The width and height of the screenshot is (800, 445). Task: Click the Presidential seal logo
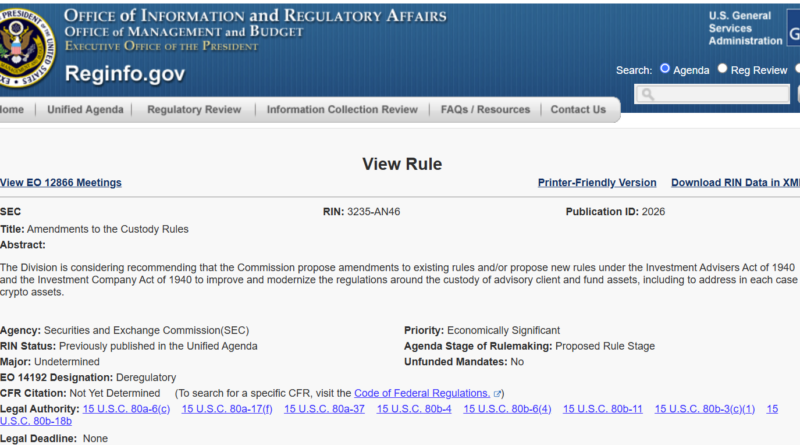point(26,47)
